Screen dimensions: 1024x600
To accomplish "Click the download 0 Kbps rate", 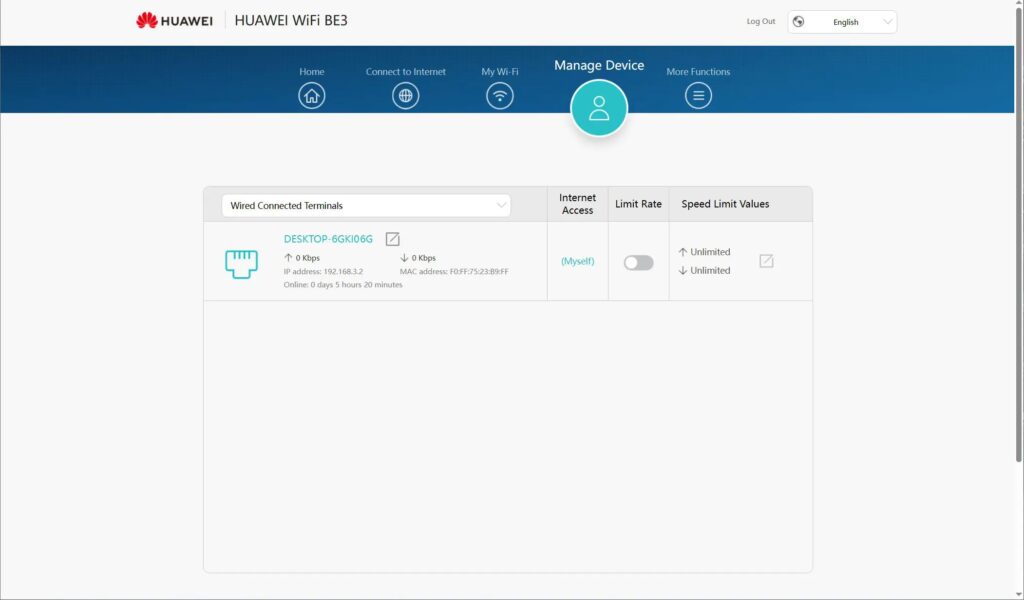I will (418, 258).
